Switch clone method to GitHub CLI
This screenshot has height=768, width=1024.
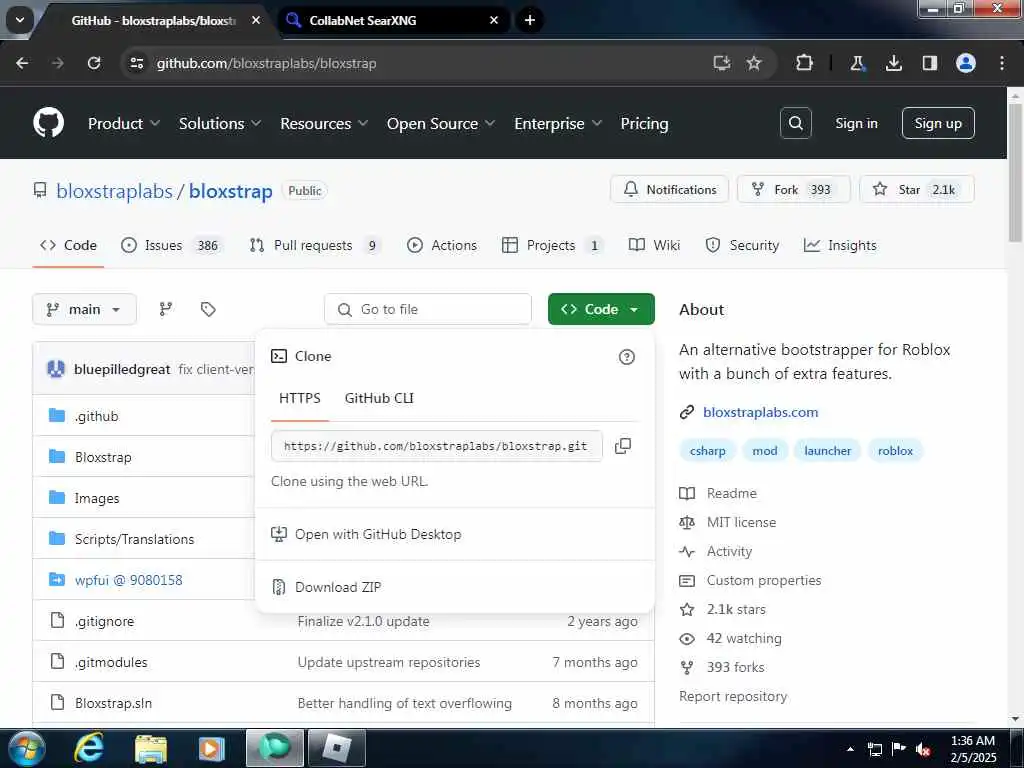[x=379, y=398]
